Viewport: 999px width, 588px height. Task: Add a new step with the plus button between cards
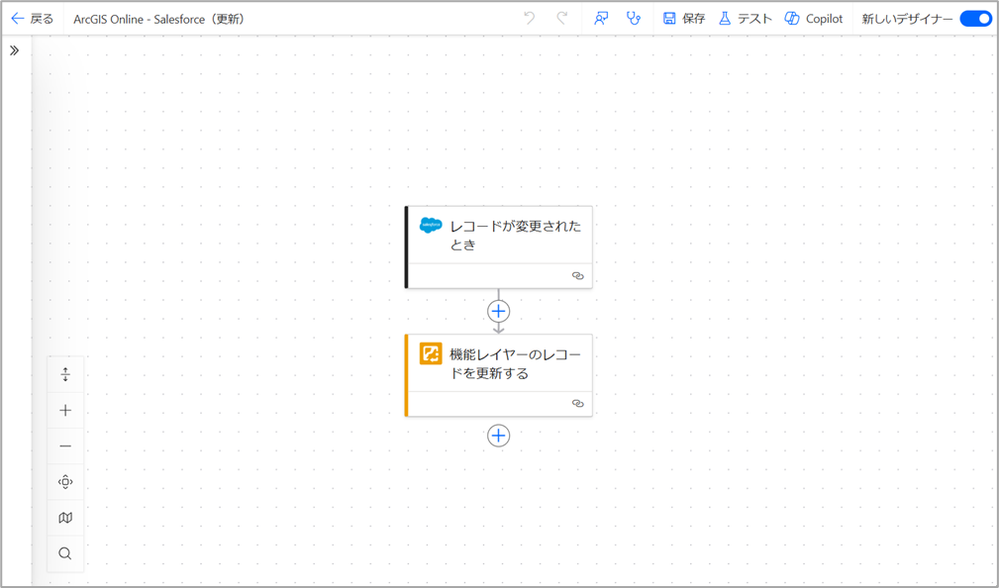click(498, 311)
